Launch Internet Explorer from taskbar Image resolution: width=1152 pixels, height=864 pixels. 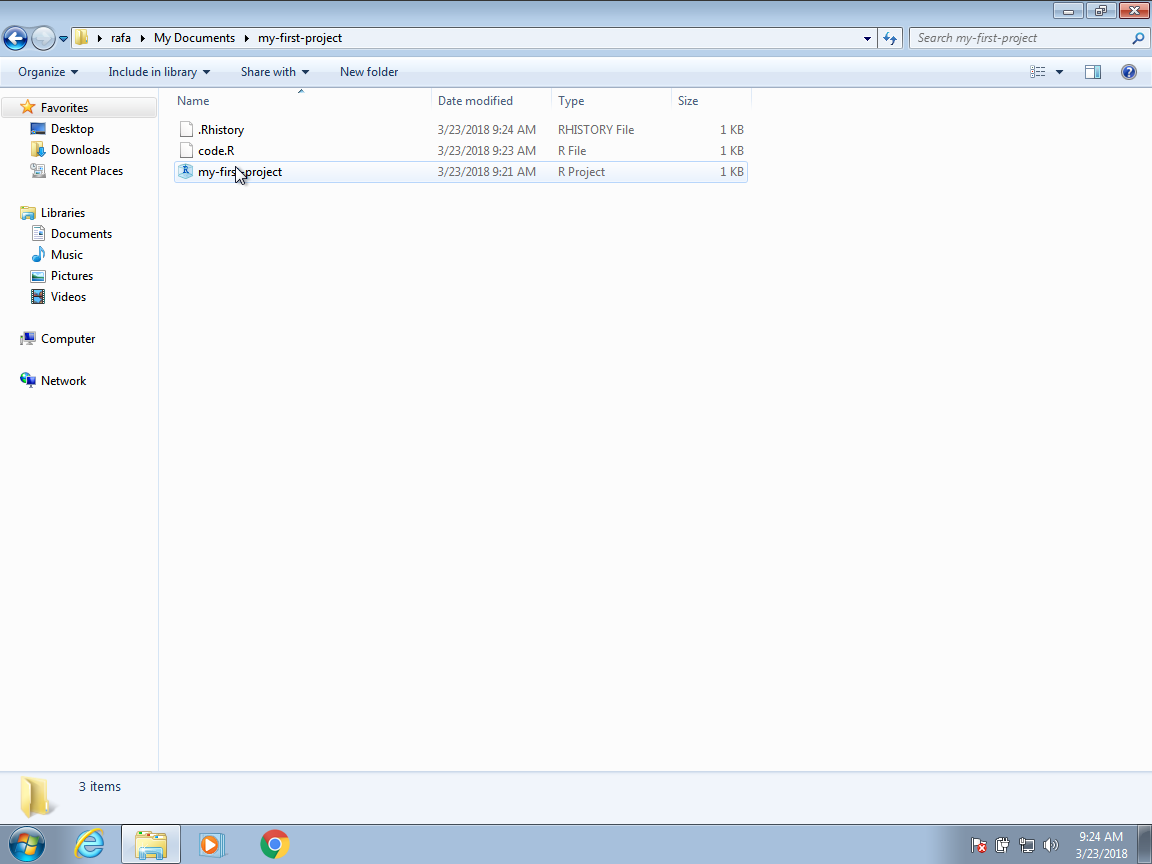[90, 845]
